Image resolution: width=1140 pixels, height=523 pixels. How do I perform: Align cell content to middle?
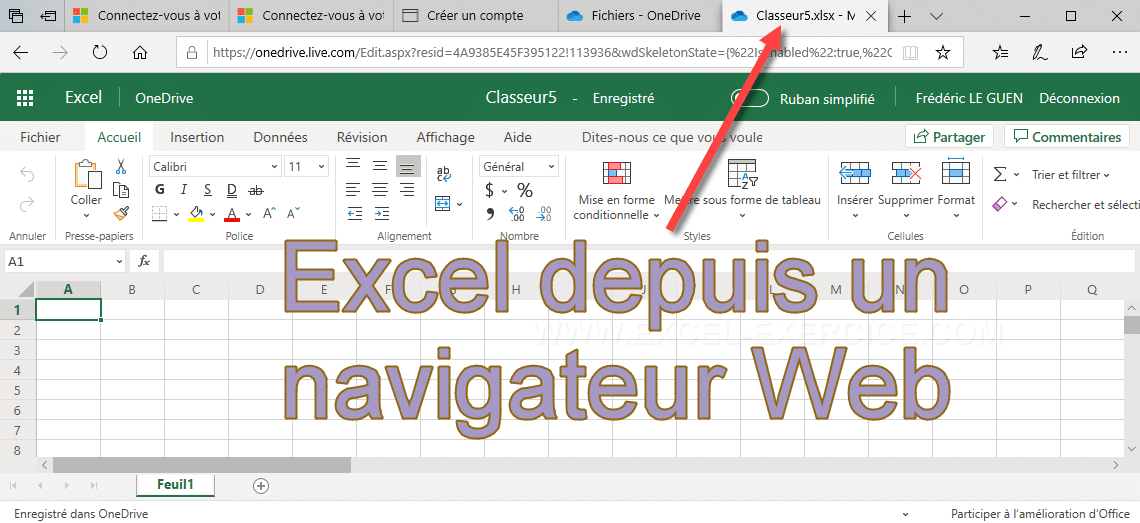pyautogui.click(x=380, y=166)
